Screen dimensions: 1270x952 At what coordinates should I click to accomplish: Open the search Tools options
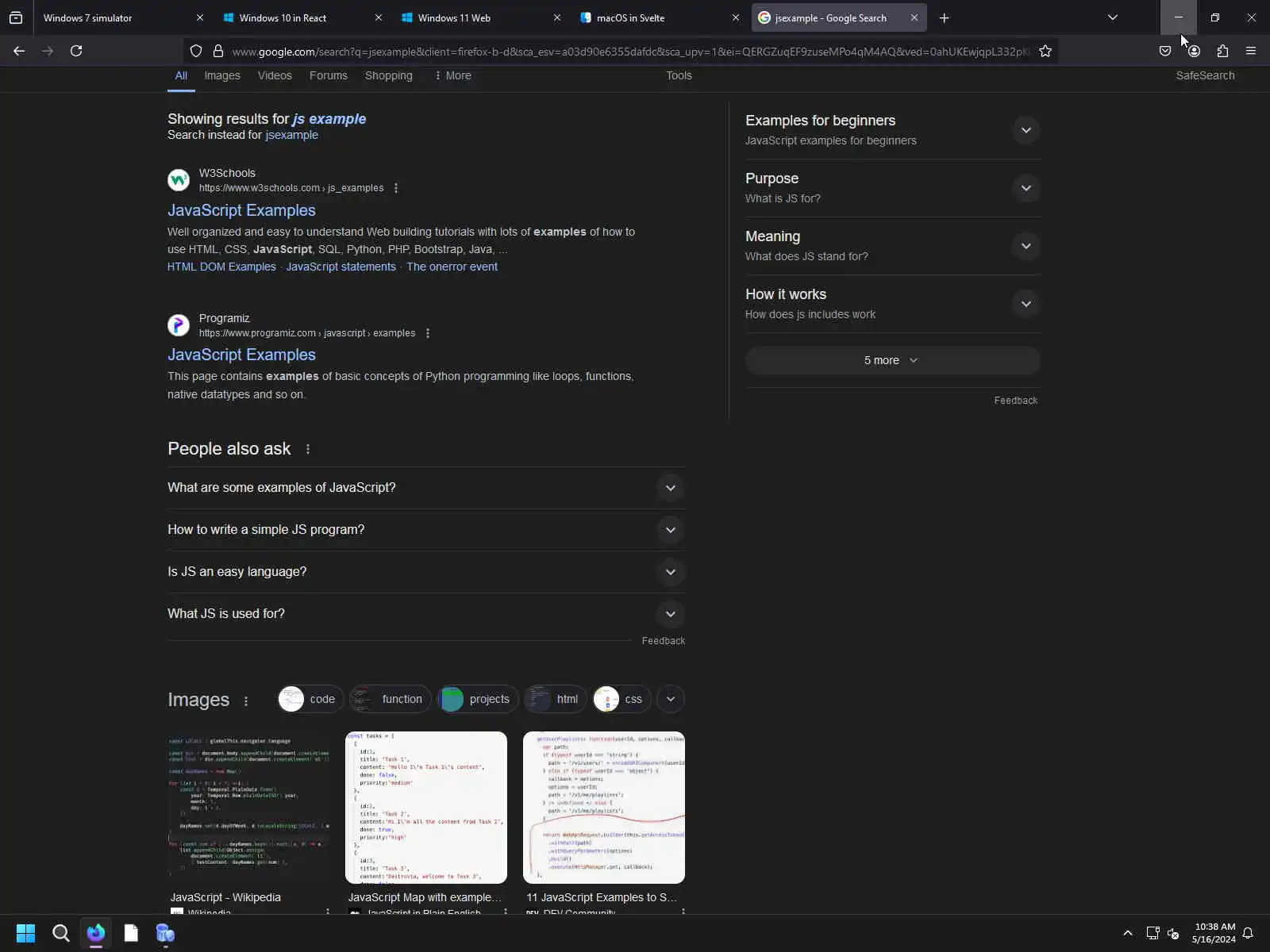tap(679, 75)
